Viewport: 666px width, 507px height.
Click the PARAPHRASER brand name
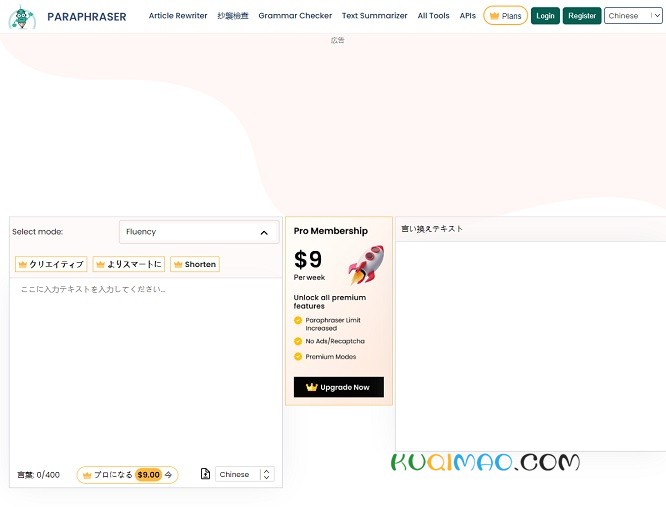tap(87, 17)
